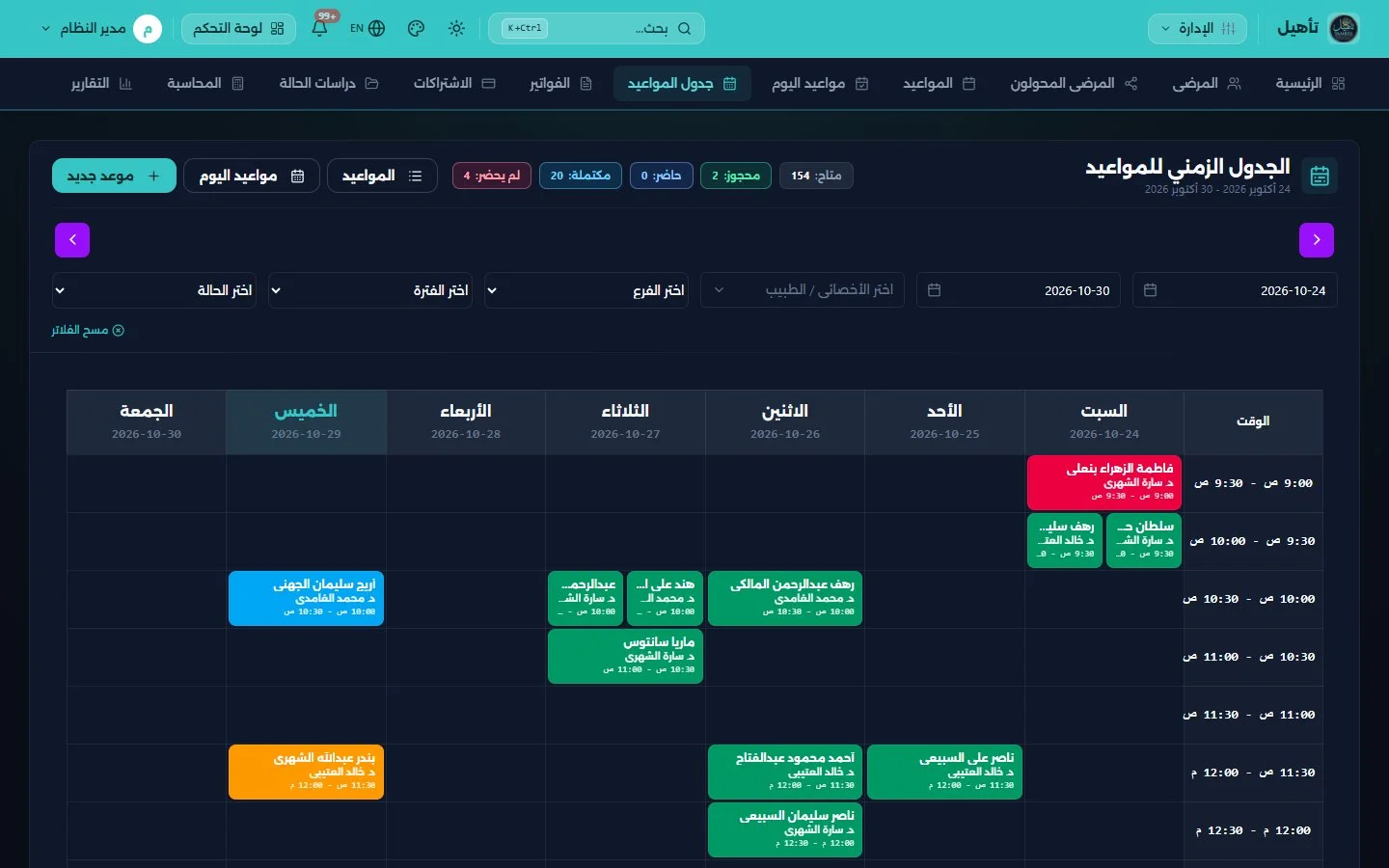Go to previous week purple arrow
Viewport: 1389px width, 868px height.
1317,240
